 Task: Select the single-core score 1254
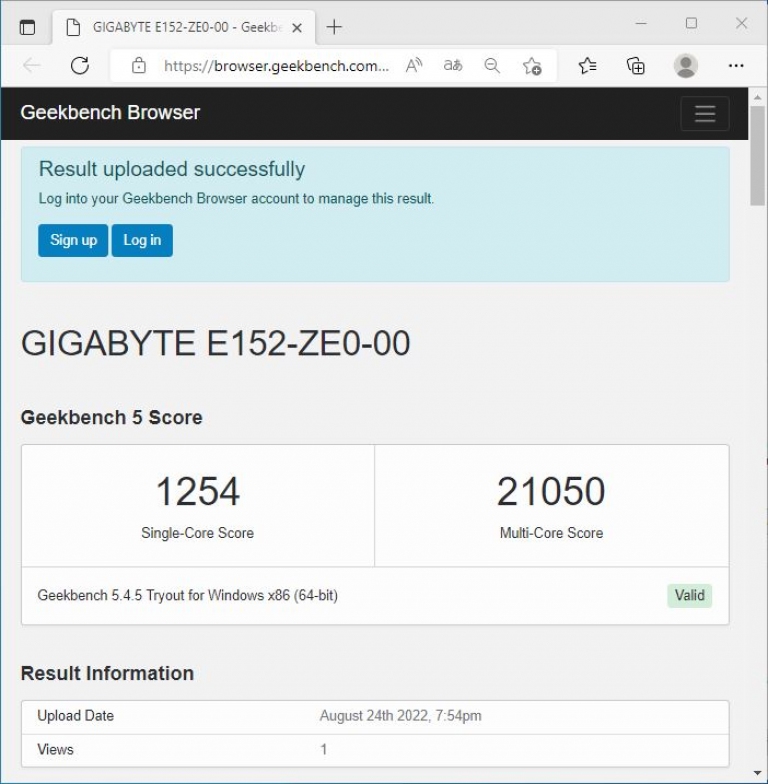[198, 491]
